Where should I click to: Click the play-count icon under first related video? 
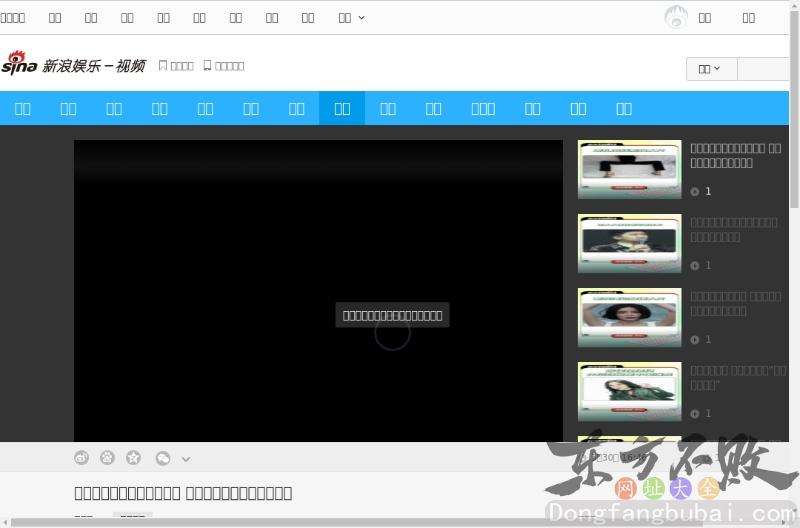pos(695,191)
